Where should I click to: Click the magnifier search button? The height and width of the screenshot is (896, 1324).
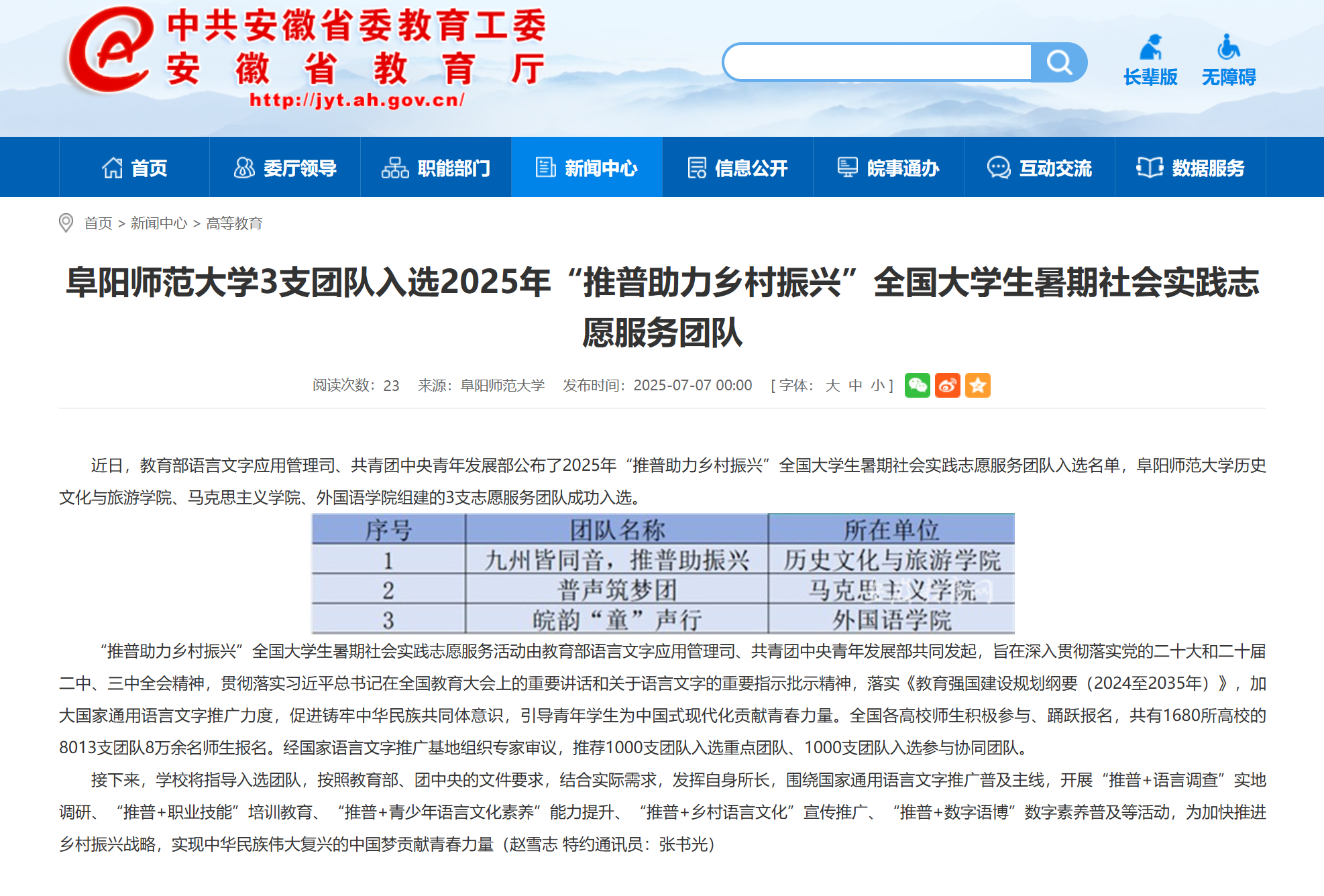coord(1058,62)
